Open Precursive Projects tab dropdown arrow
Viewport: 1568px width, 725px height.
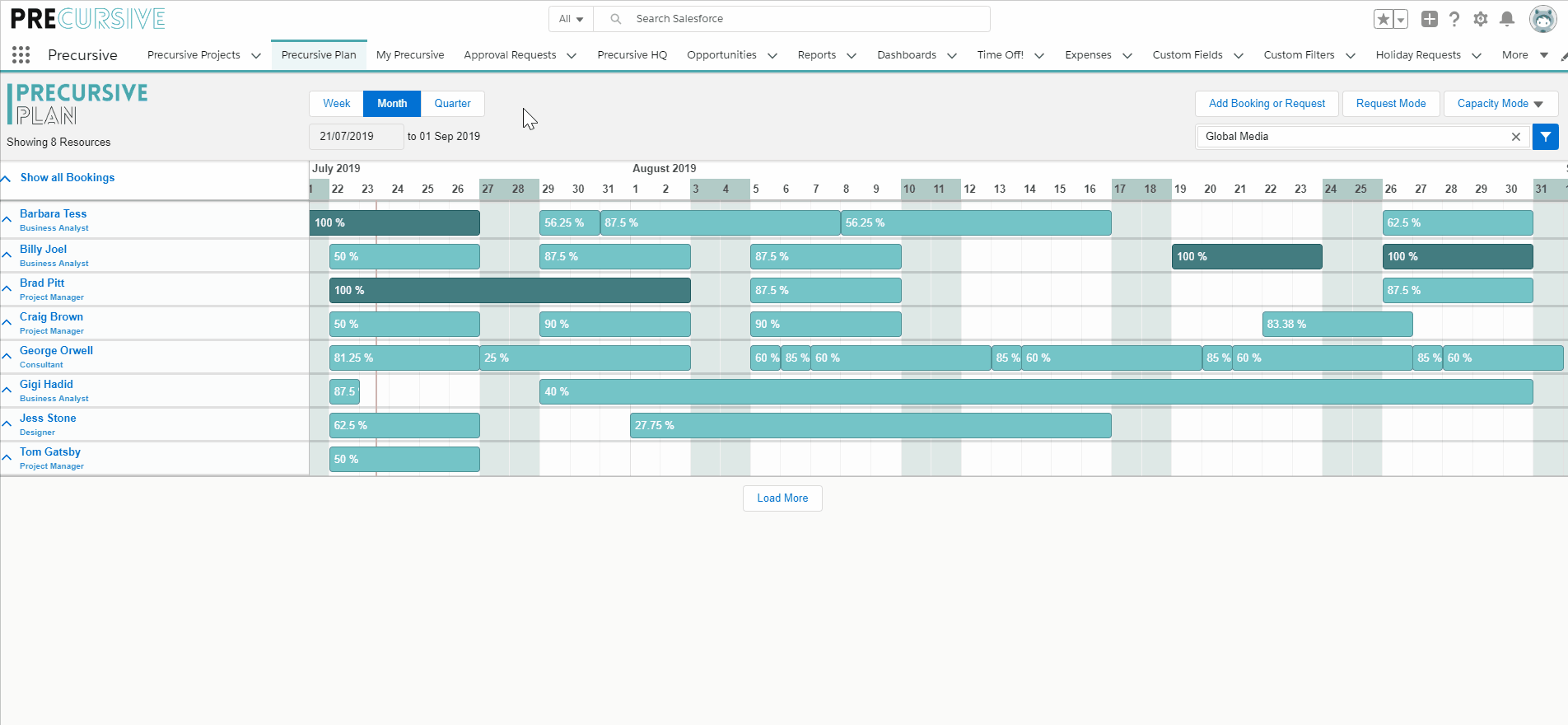(x=256, y=56)
